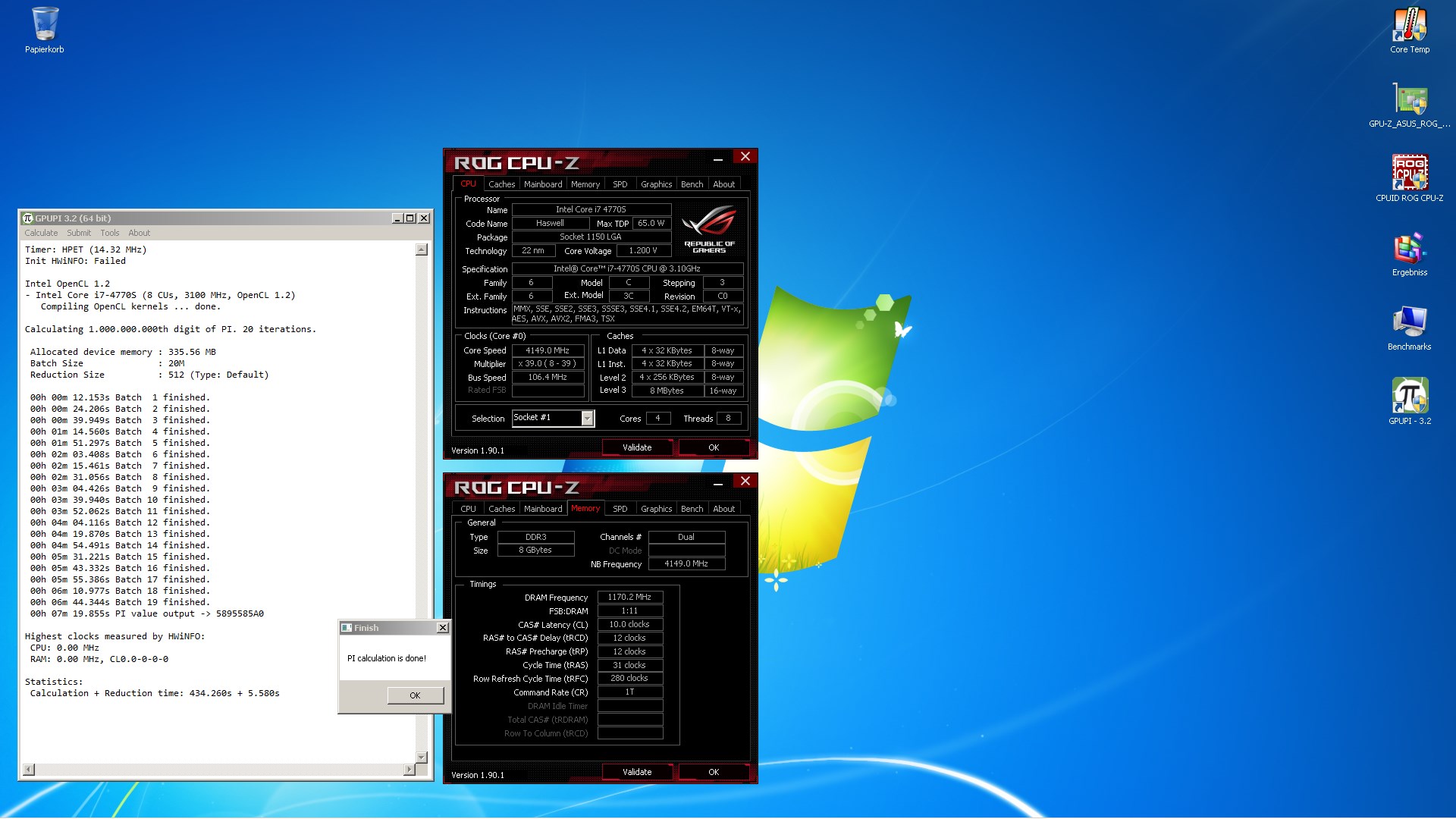Image resolution: width=1456 pixels, height=819 pixels.
Task: Close the lower ROG CPU-Z Memory window
Action: pos(745,481)
